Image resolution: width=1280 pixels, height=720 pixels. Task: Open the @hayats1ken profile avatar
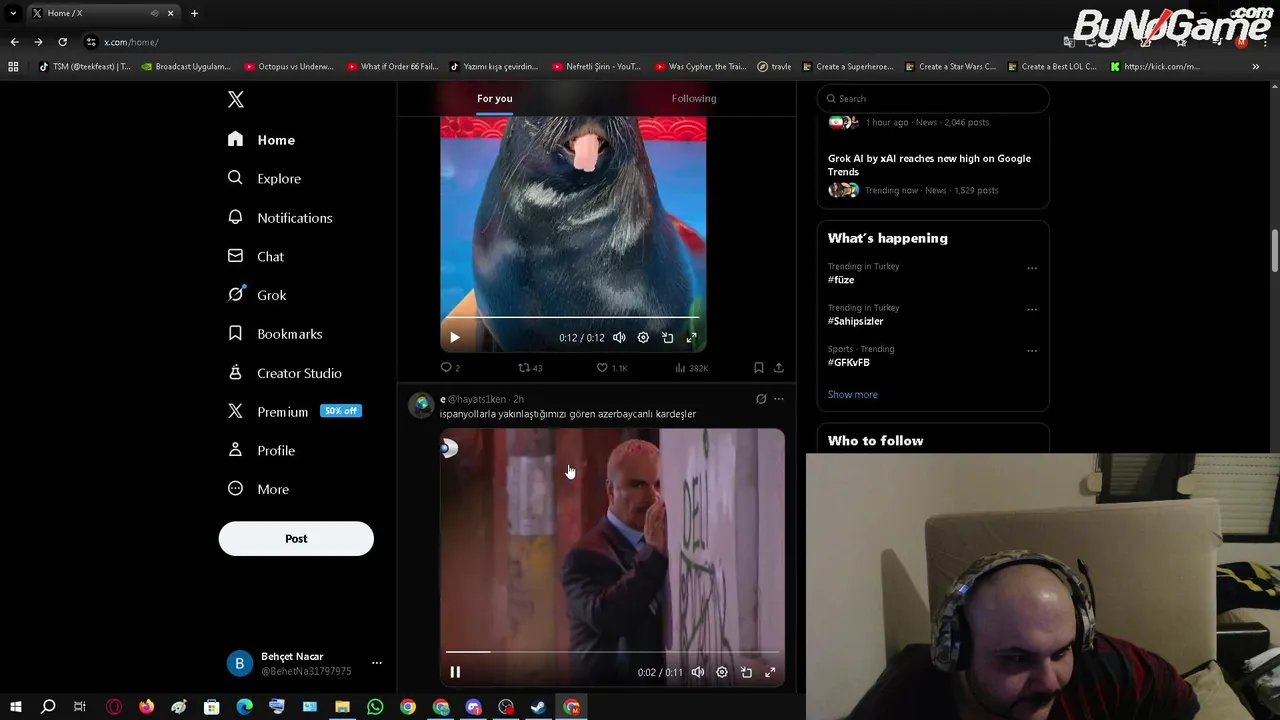[x=422, y=405]
